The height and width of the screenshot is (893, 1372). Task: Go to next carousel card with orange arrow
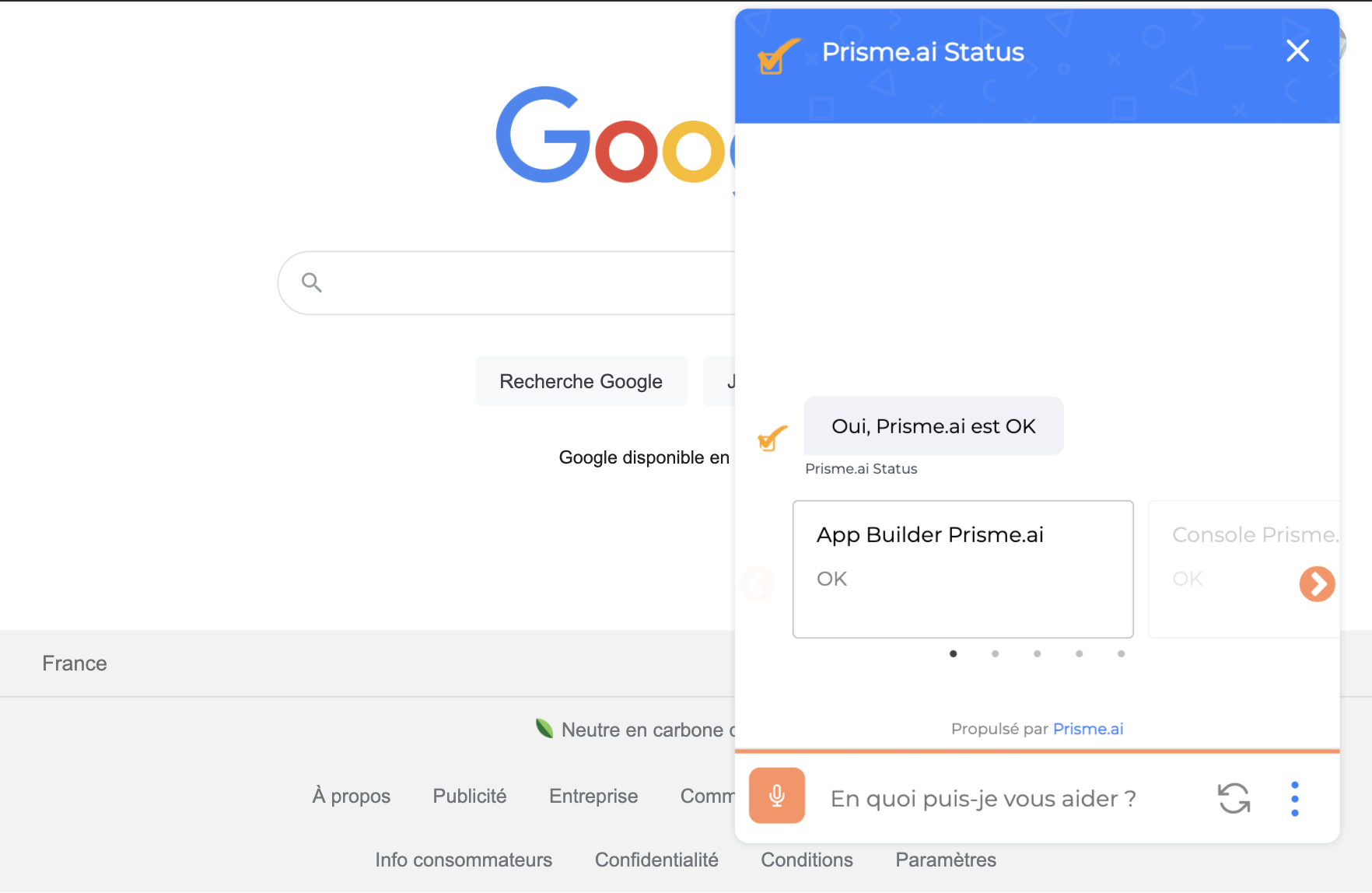tap(1317, 584)
